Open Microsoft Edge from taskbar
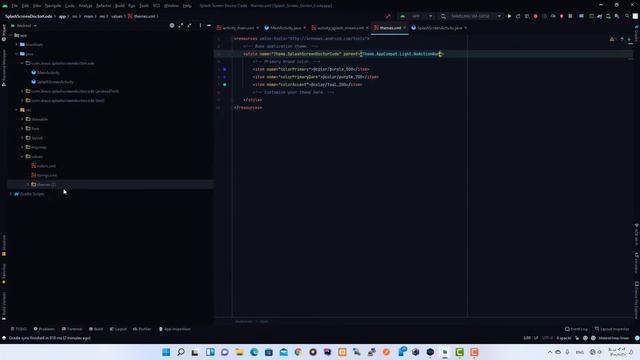 254,352
